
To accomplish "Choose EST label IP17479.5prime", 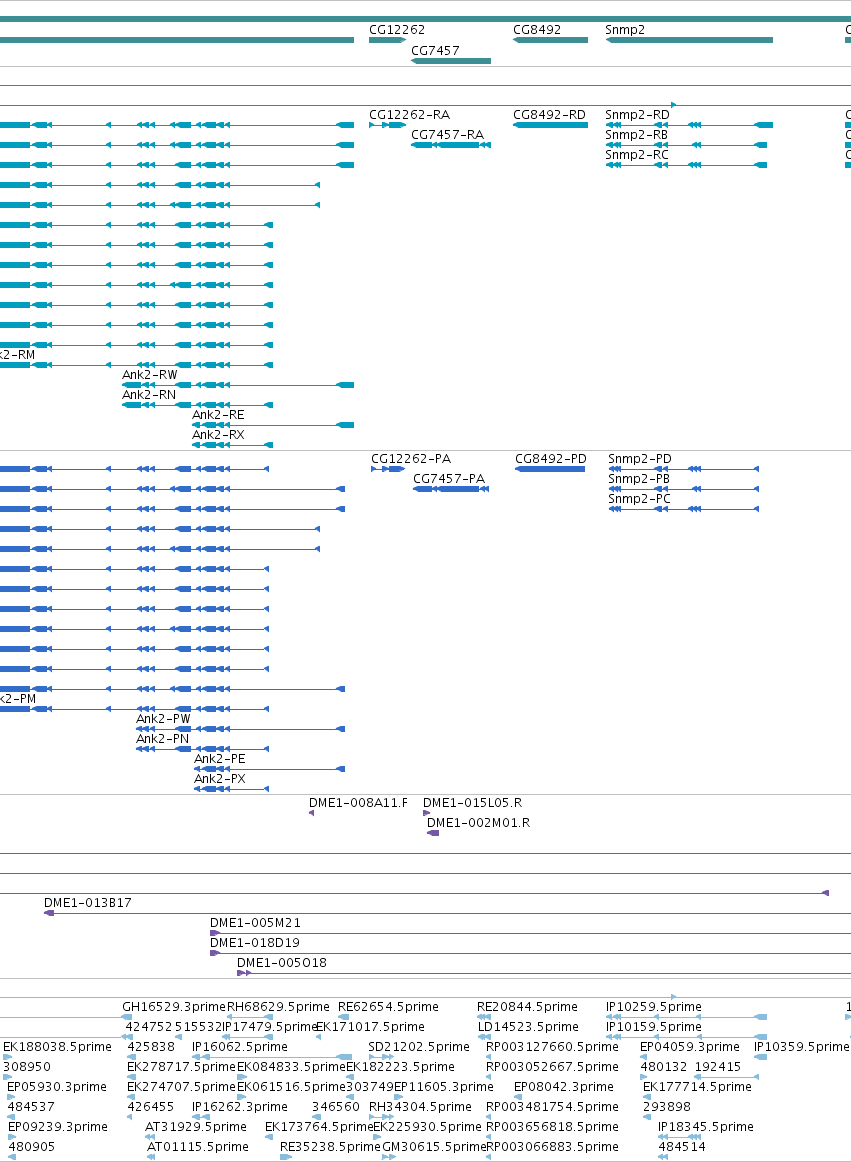I will pyautogui.click(x=270, y=1027).
